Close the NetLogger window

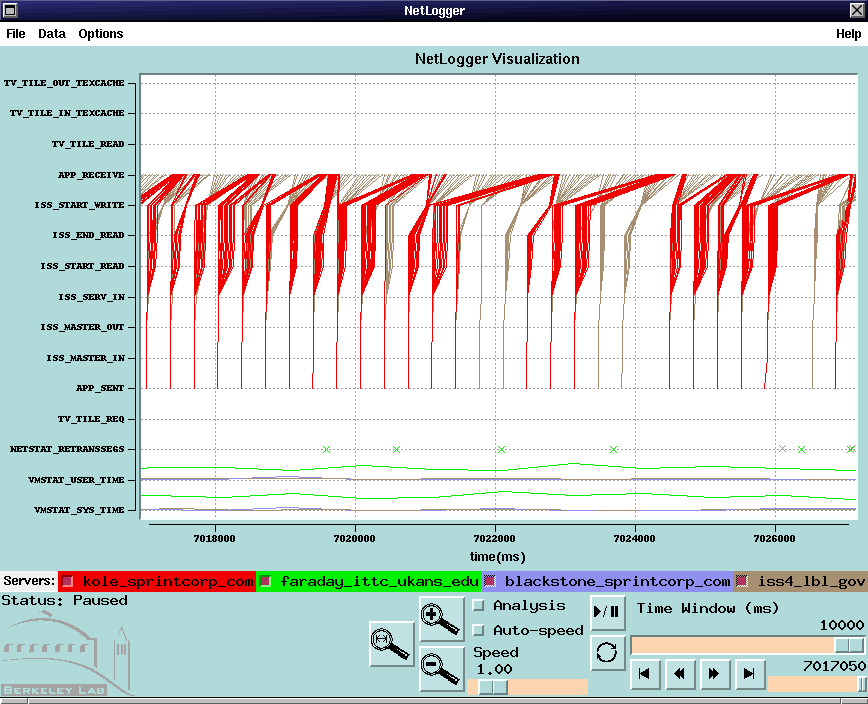pyautogui.click(x=857, y=10)
